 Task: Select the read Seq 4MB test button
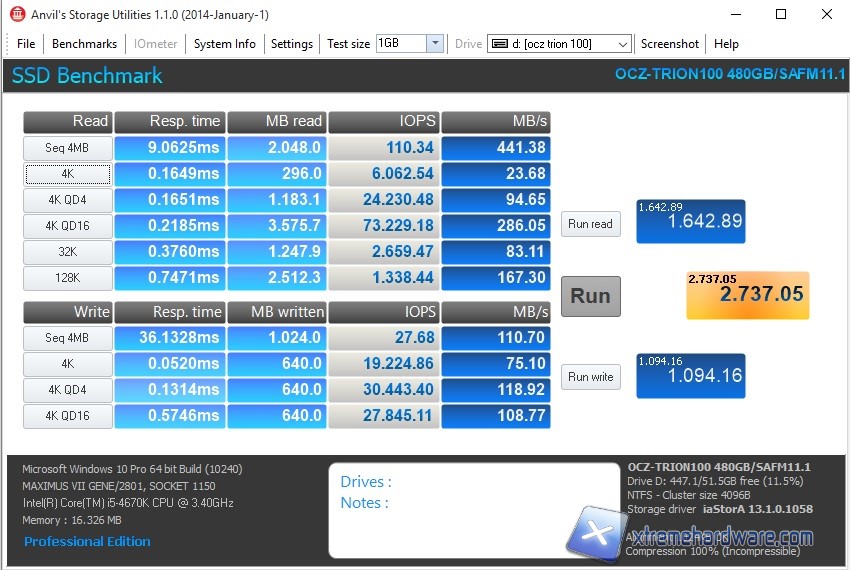pos(67,148)
